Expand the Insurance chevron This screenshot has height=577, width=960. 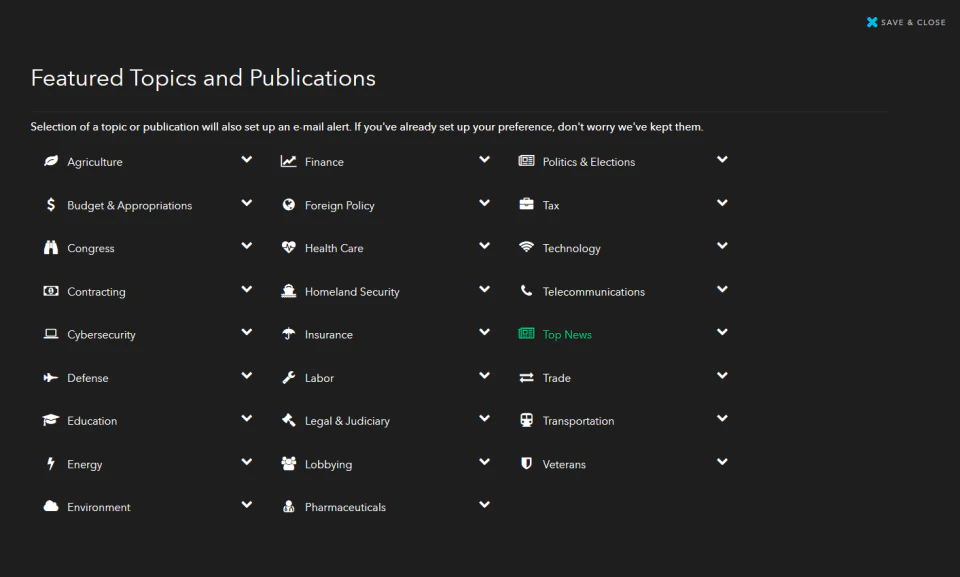pyautogui.click(x=484, y=332)
